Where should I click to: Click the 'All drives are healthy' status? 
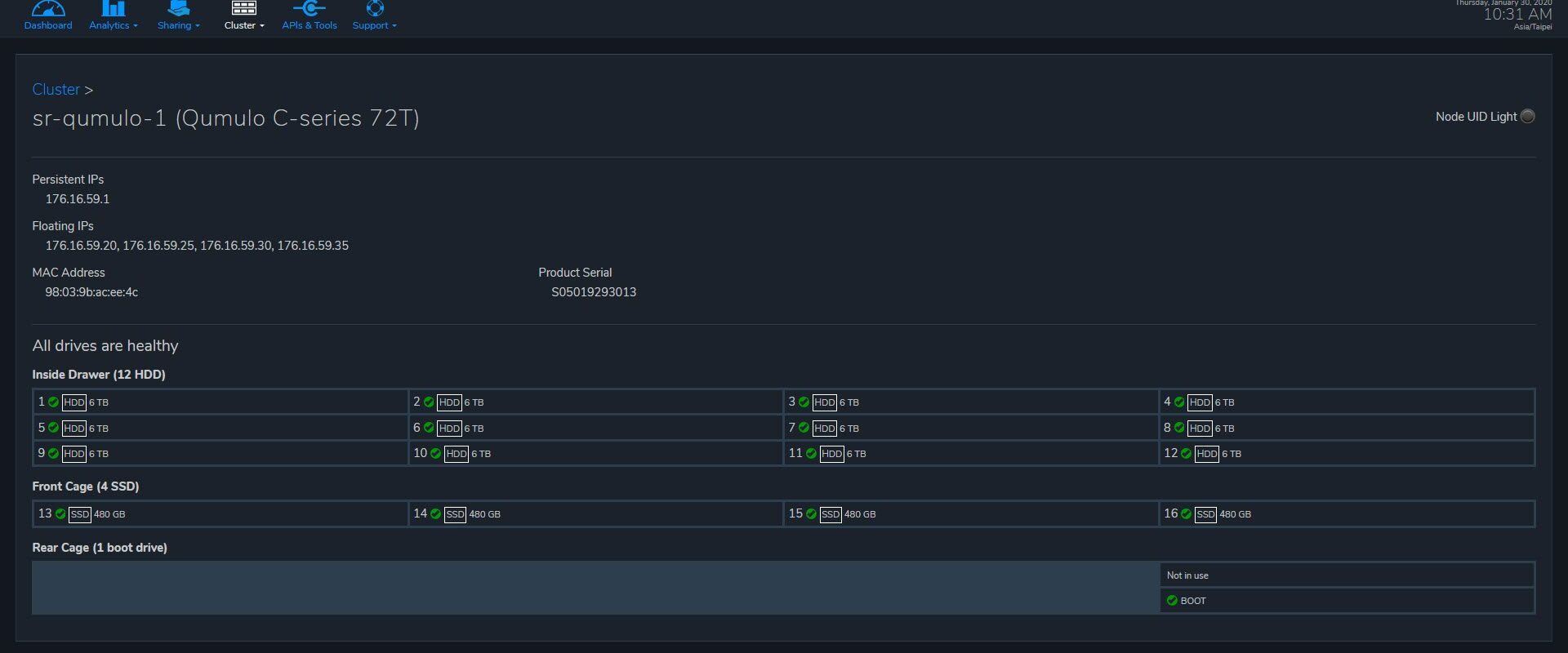pyautogui.click(x=105, y=346)
